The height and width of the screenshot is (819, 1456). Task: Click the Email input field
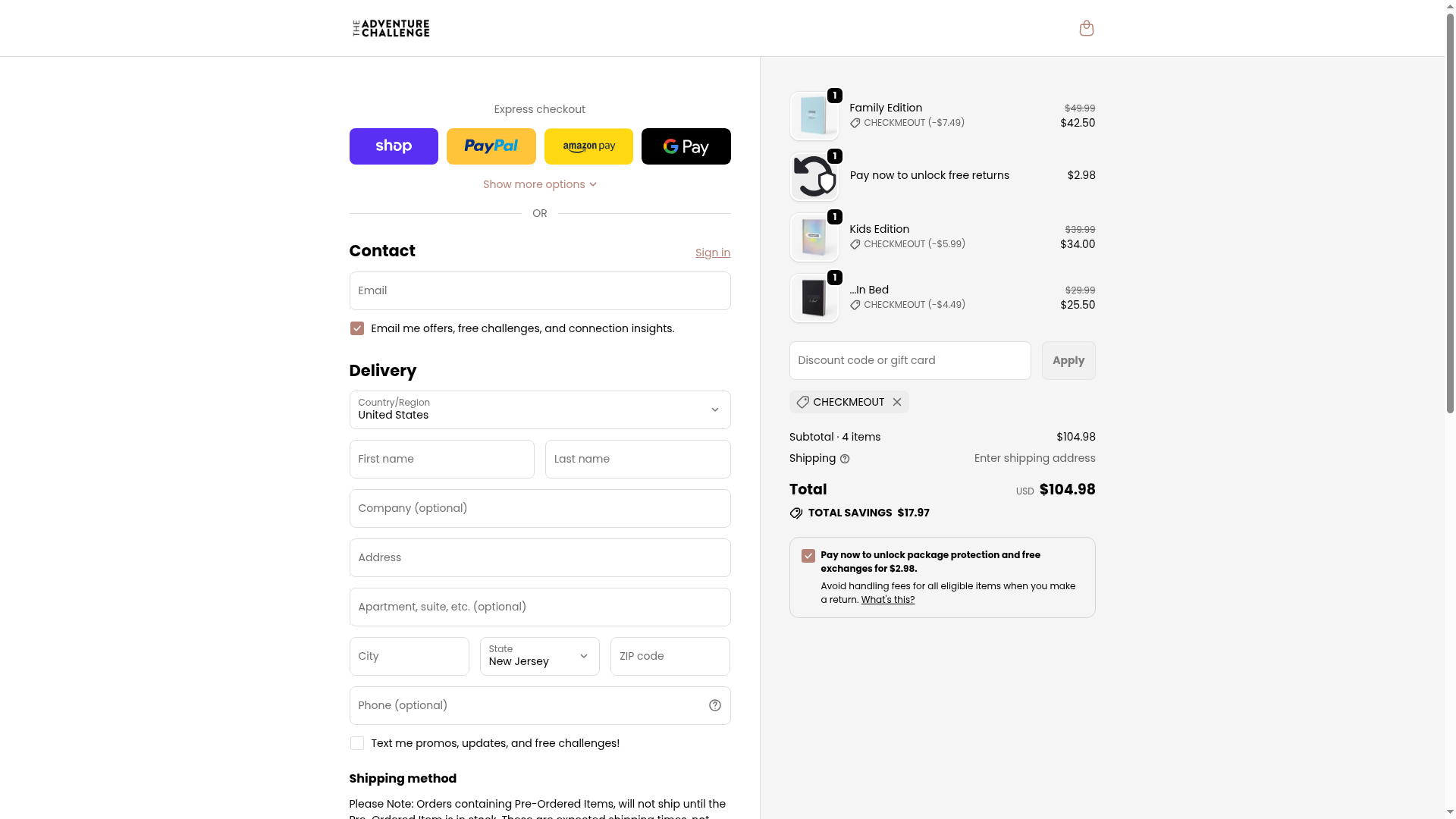click(539, 290)
